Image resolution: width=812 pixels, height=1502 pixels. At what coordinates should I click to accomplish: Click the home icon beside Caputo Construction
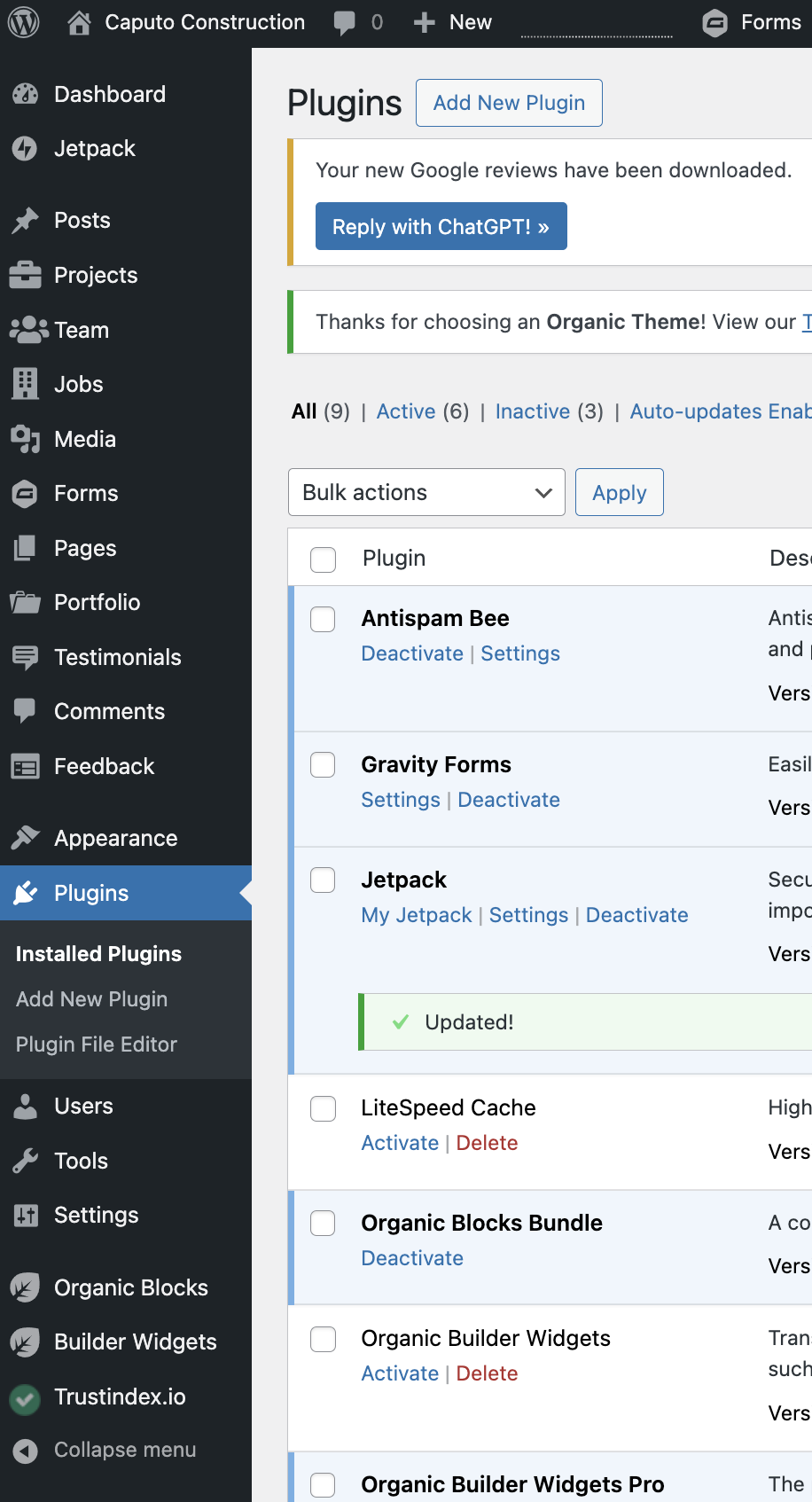(x=79, y=22)
